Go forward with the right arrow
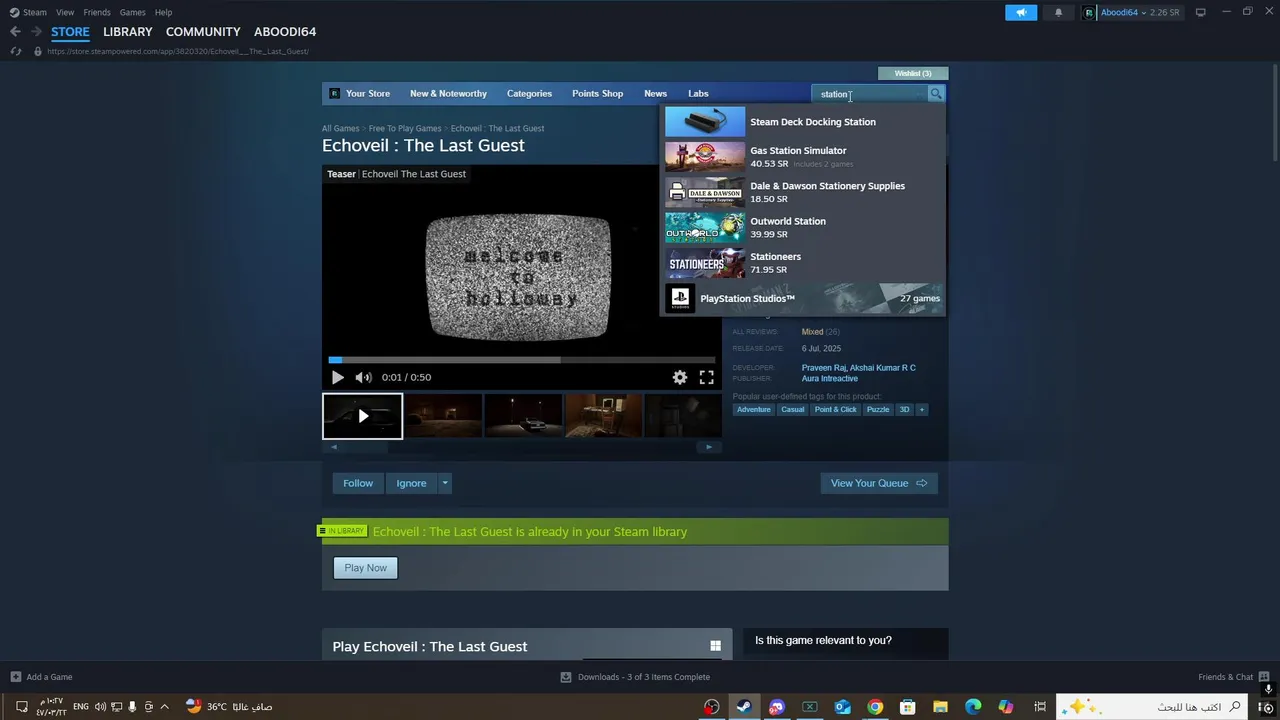 click(36, 32)
